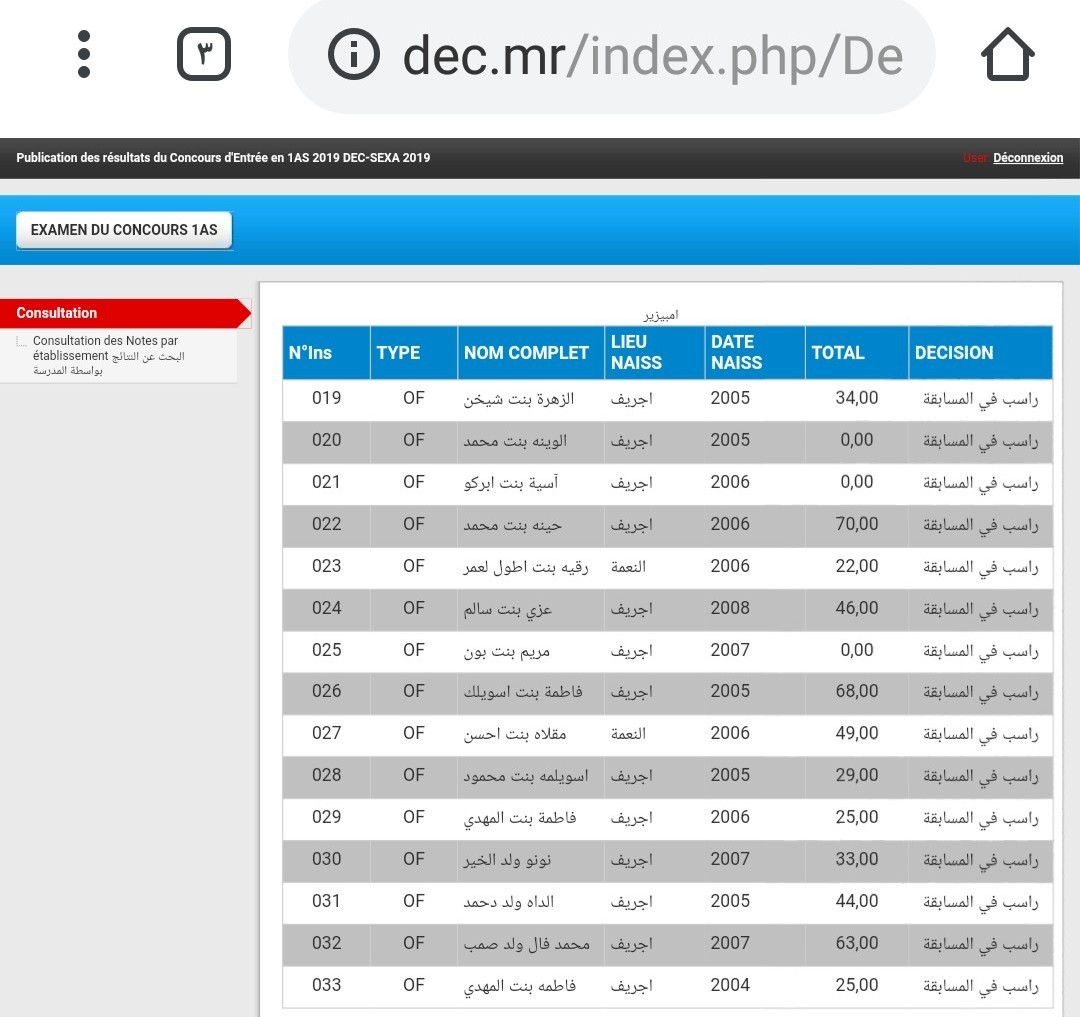Click the name فاطمة بنت اسويلك
Image resolution: width=1080 pixels, height=1017 pixels.
[x=523, y=693]
